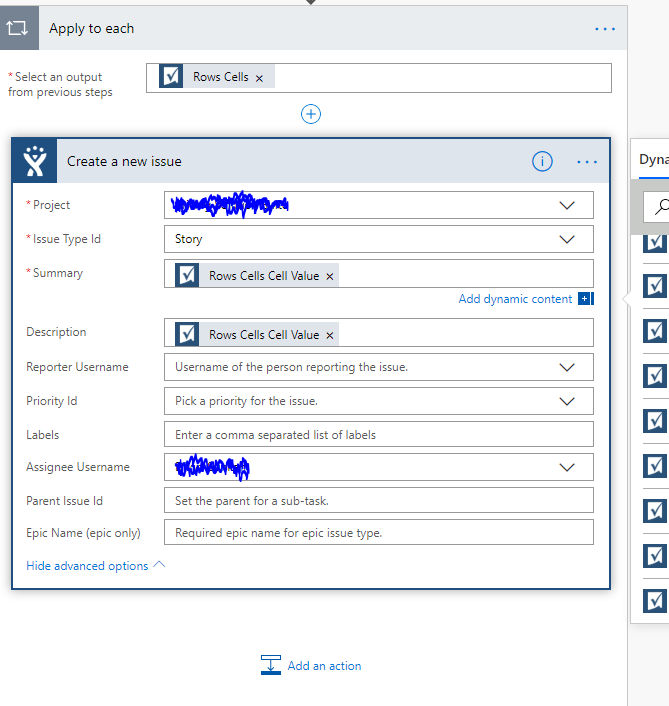Expand the Priority Id dropdown
669x706 pixels.
click(x=567, y=401)
